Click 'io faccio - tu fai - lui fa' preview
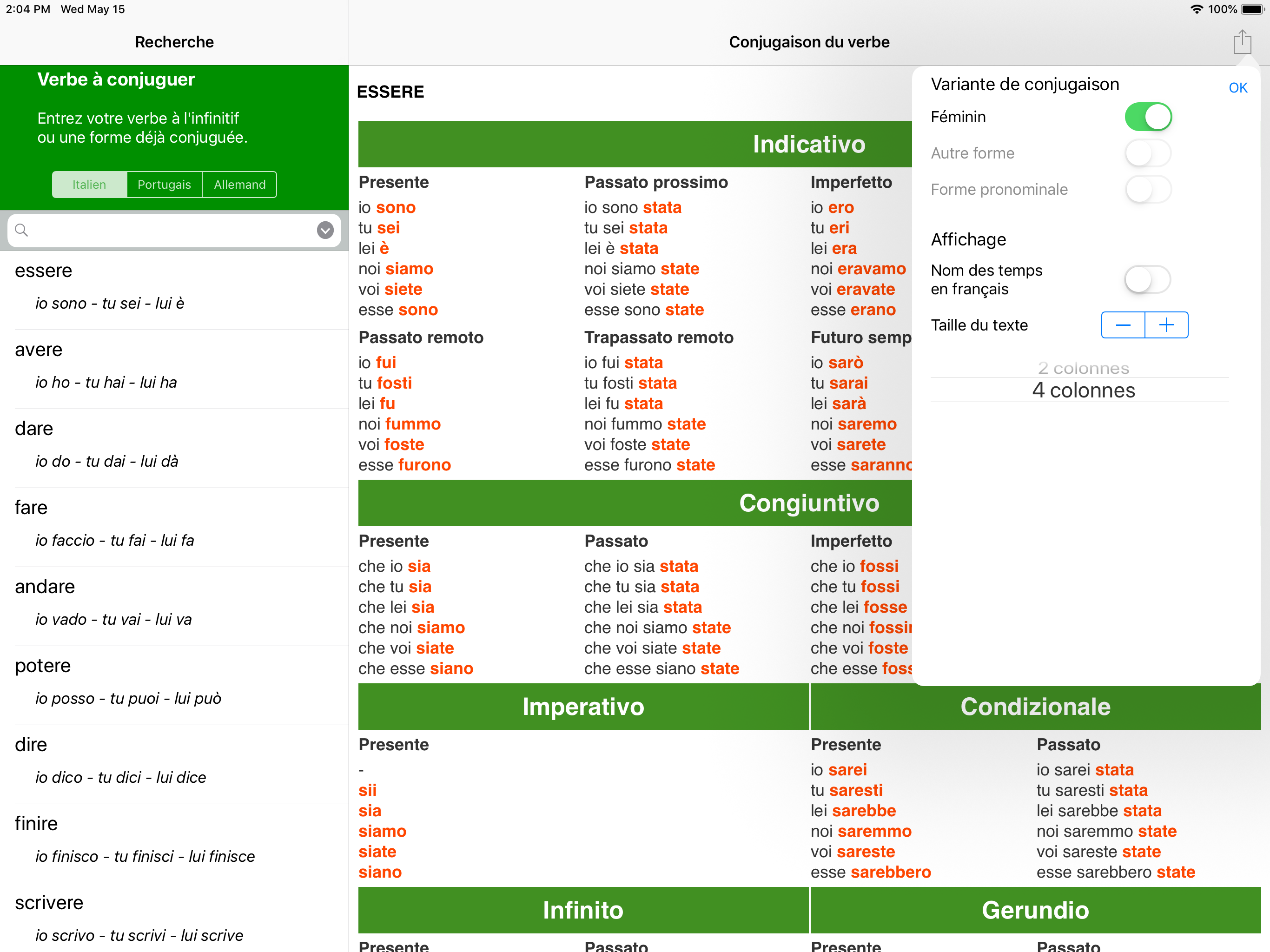This screenshot has height=952, width=1270. 114,541
